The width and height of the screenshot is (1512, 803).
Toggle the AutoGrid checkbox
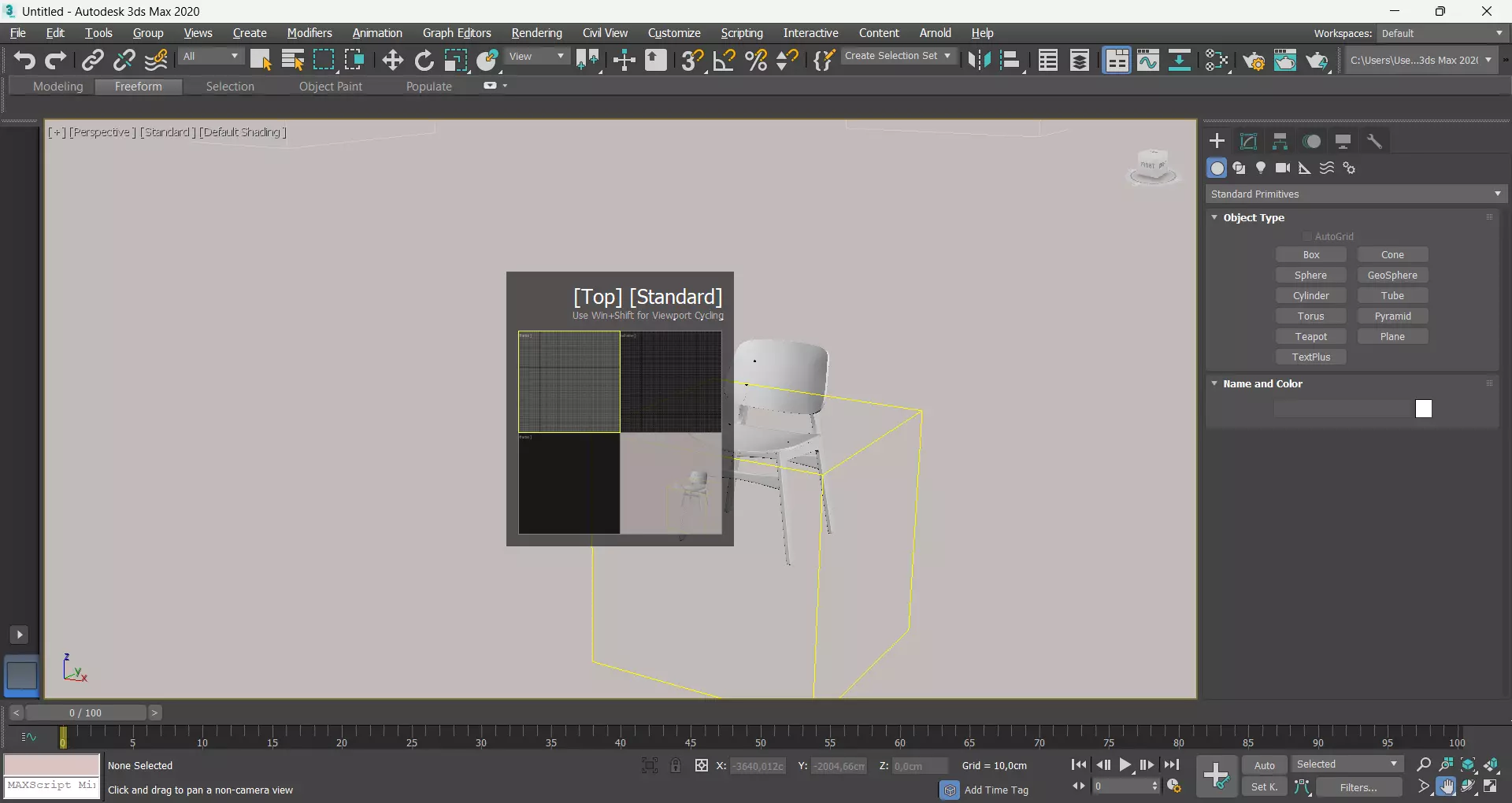coord(1307,236)
